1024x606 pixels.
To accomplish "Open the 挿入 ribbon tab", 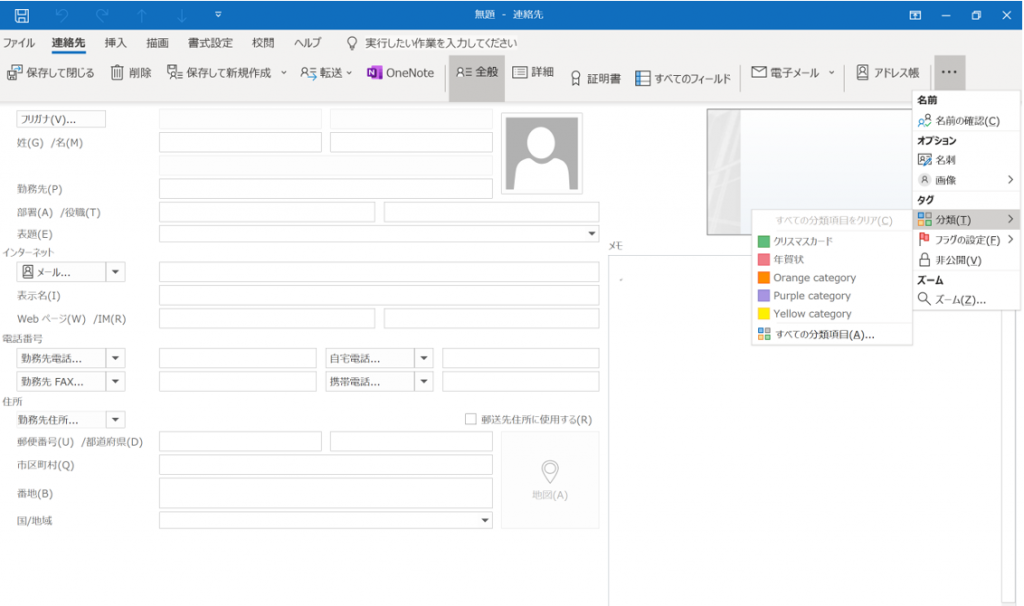I will [116, 43].
